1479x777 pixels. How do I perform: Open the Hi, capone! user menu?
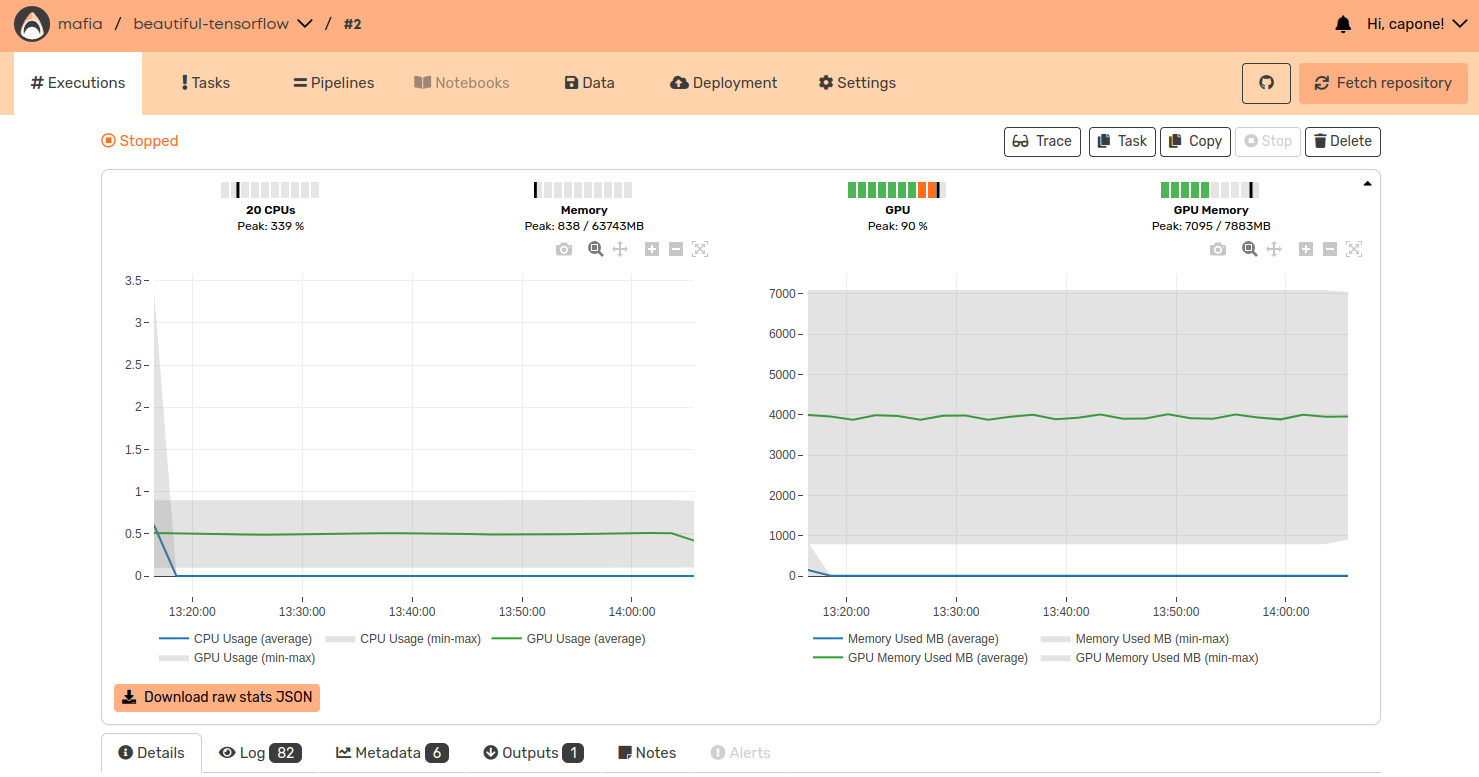(x=1419, y=24)
